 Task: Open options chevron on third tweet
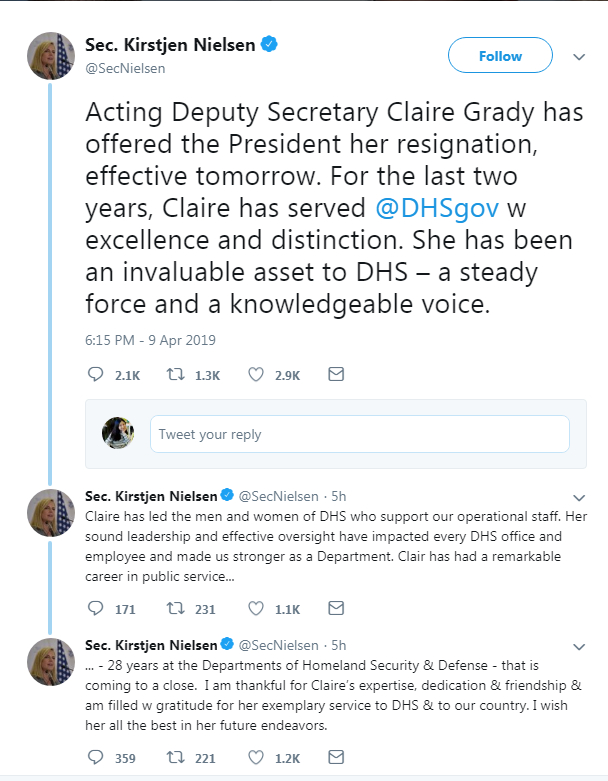point(579,647)
